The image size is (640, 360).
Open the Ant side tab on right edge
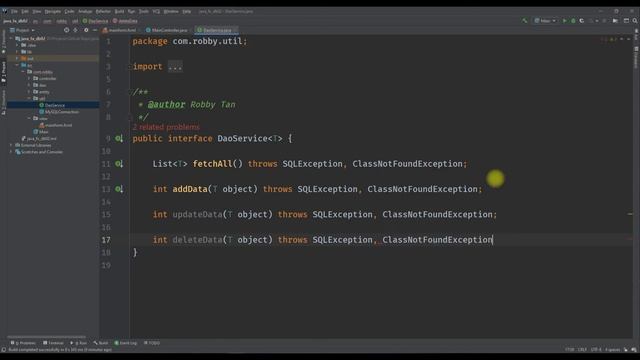[x=636, y=35]
